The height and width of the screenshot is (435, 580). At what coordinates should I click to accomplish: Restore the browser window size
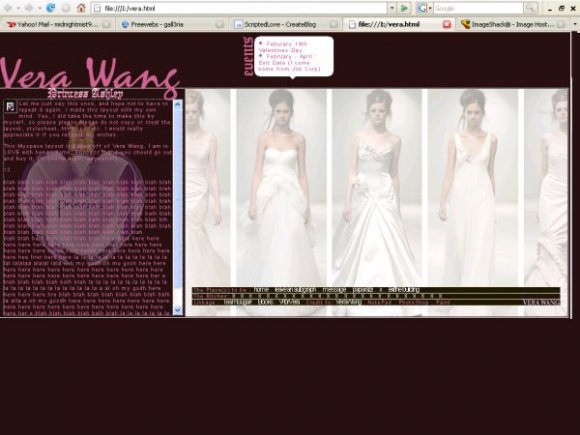point(562,8)
